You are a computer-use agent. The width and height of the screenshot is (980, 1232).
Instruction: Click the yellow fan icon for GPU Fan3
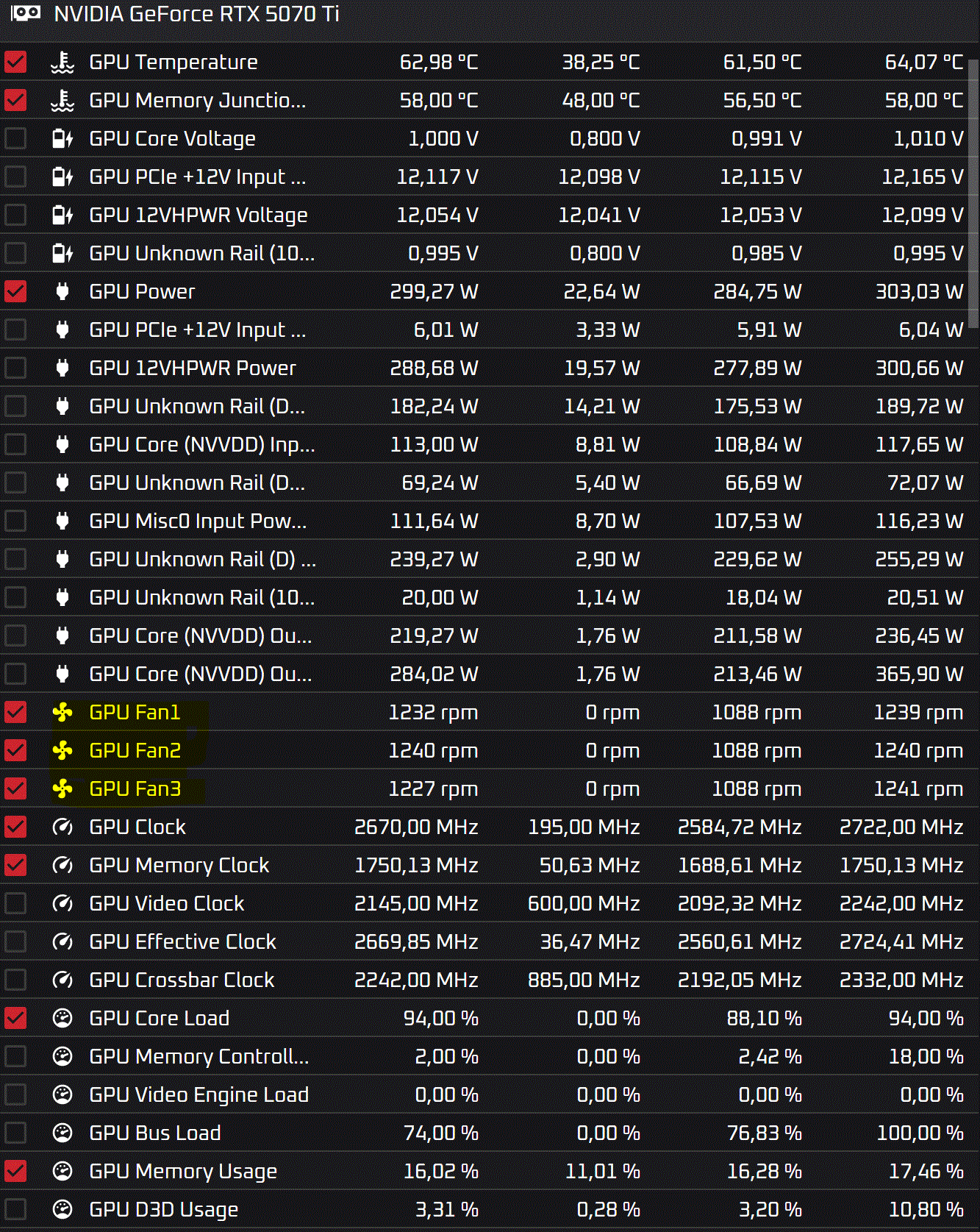pos(62,788)
